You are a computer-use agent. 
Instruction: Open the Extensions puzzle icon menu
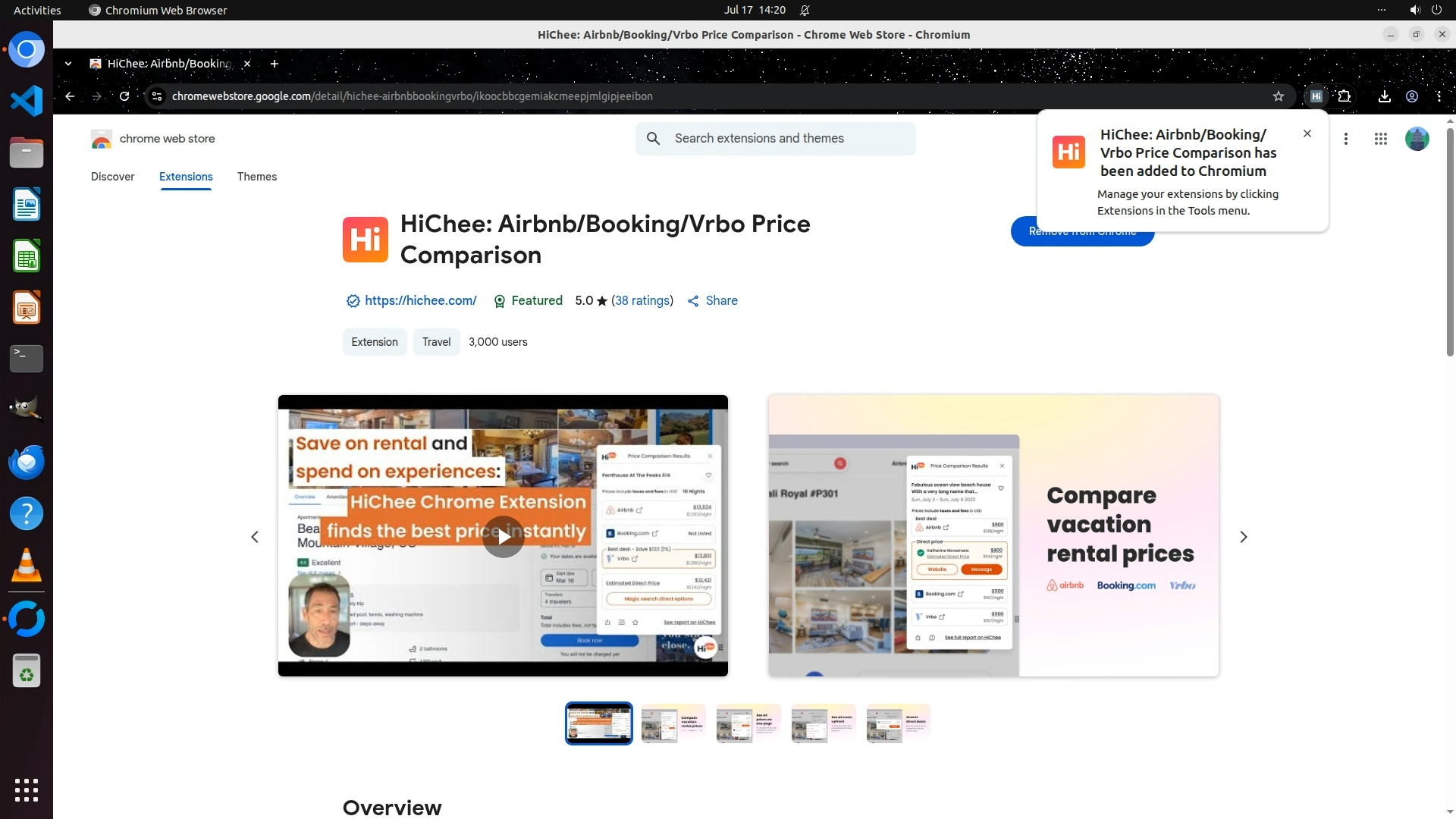tap(1345, 96)
